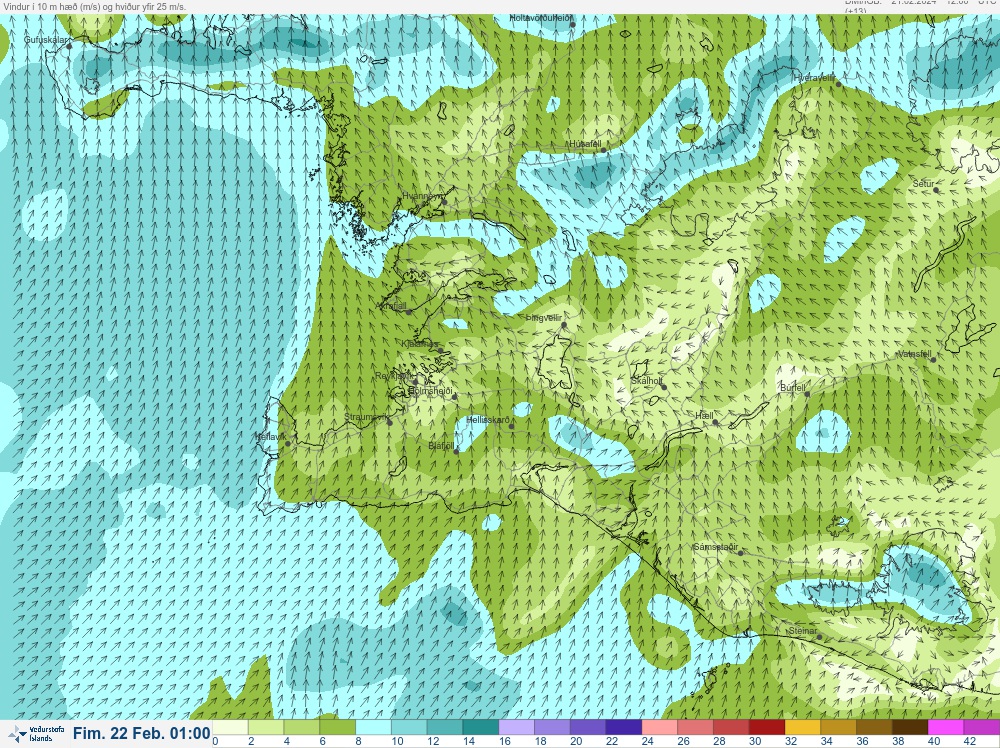The width and height of the screenshot is (1000, 748).
Task: Select the 8–10 m/s light cyan legend swatch
Action: [x=373, y=728]
